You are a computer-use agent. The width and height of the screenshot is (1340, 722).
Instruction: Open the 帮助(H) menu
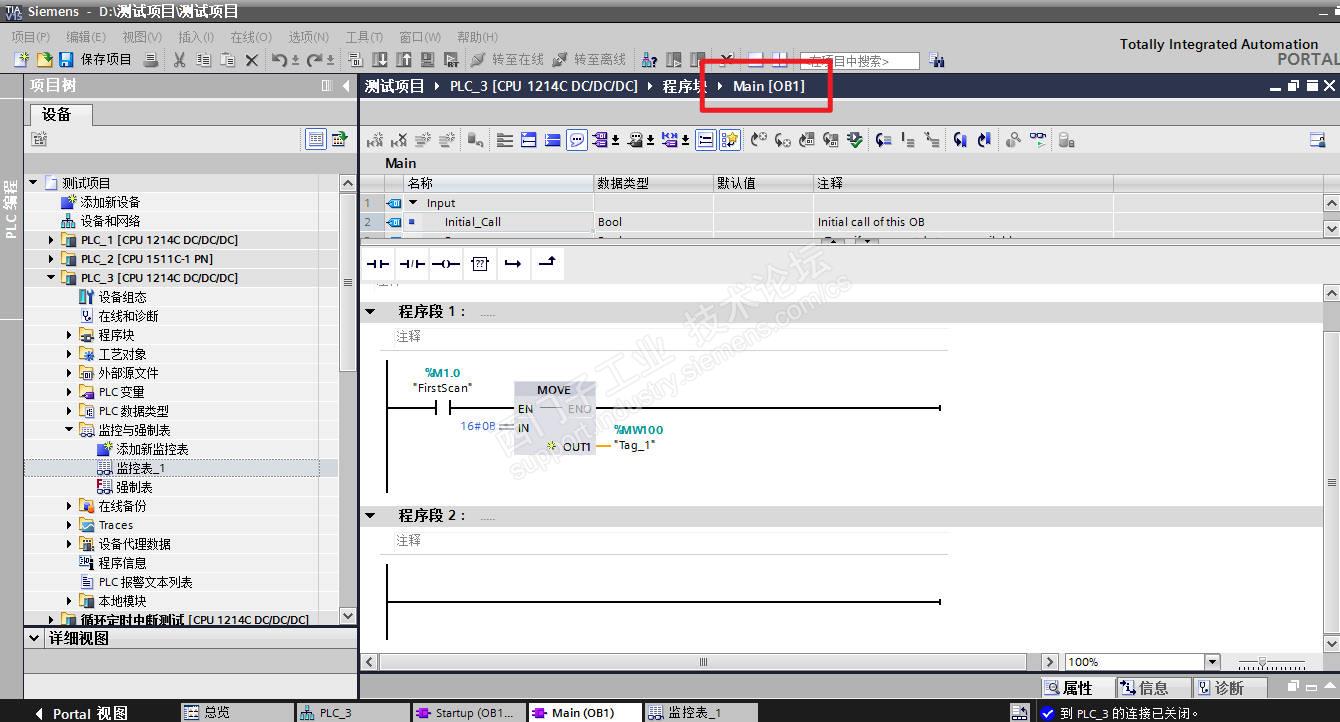coord(477,37)
